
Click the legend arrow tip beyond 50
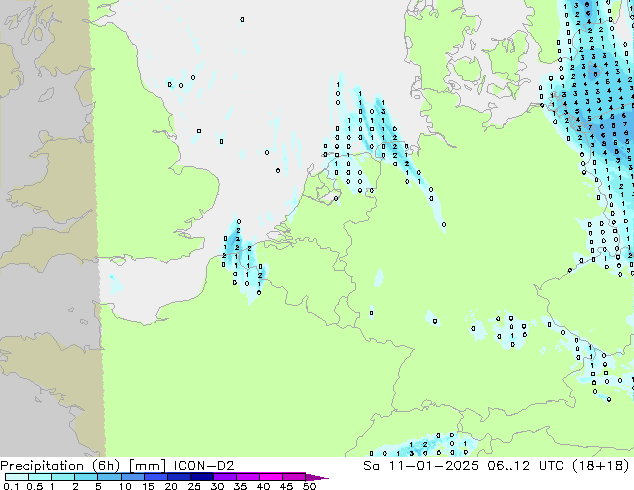(317, 477)
